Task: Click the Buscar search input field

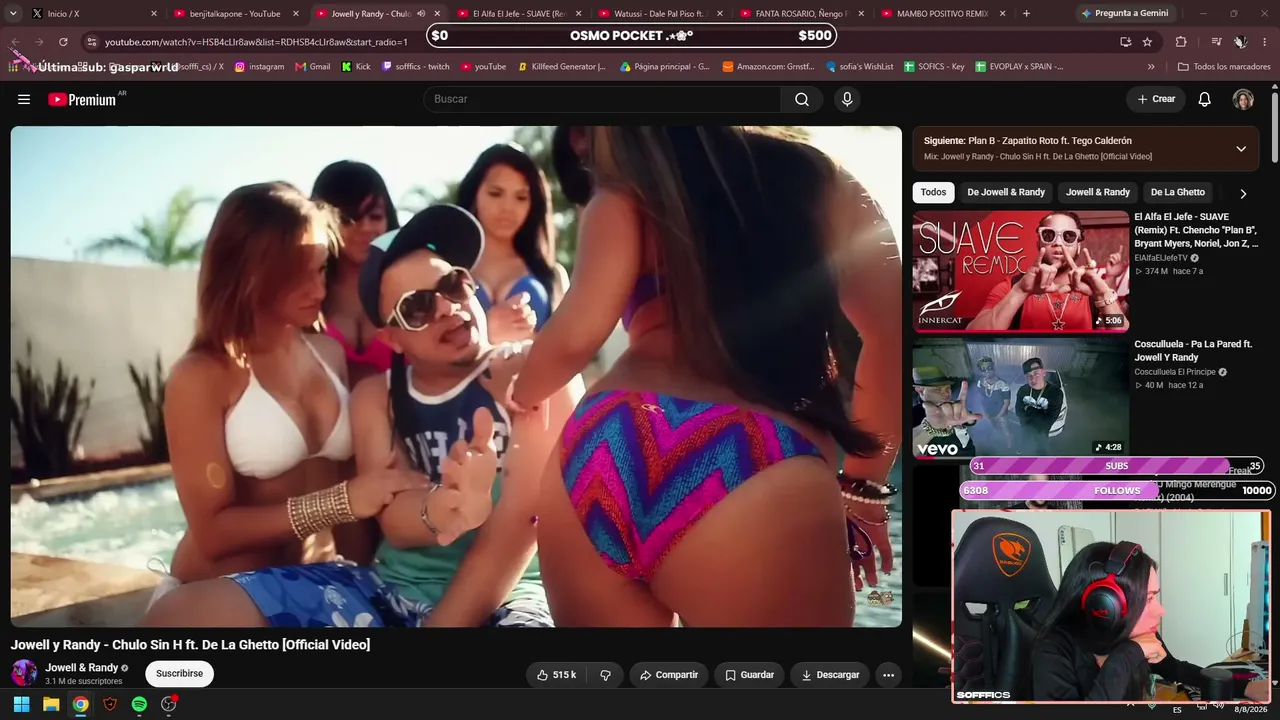Action: (602, 99)
